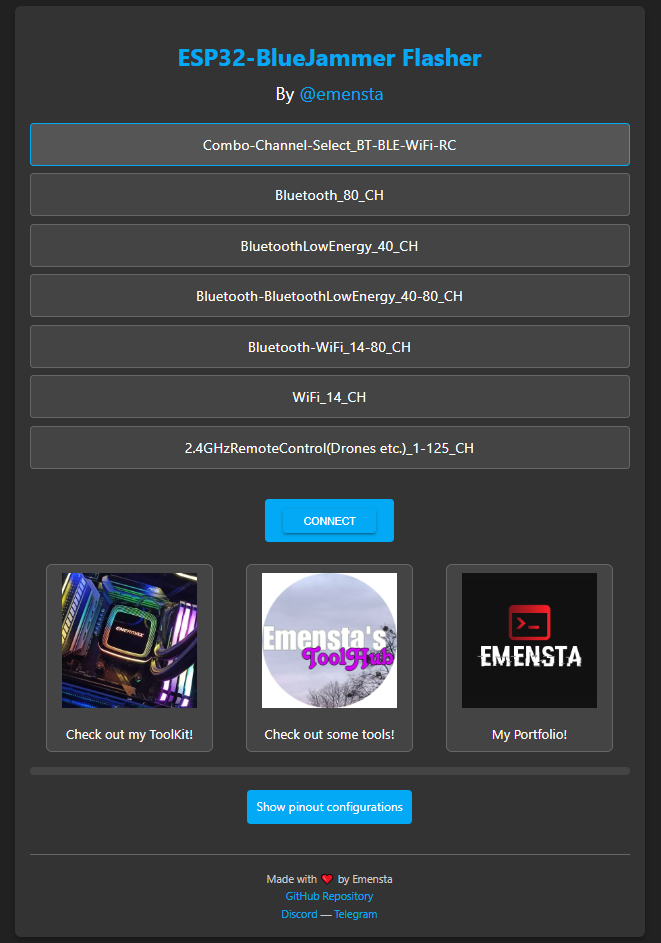Expand Show pinout configurations
661x943 pixels.
click(x=330, y=807)
